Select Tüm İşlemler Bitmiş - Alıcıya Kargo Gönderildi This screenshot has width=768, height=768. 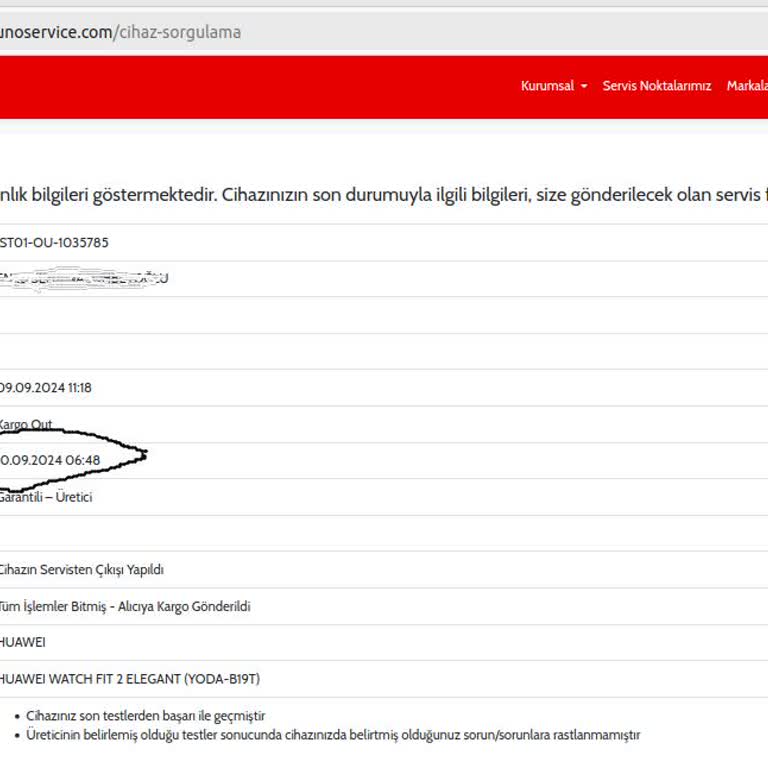click(125, 606)
